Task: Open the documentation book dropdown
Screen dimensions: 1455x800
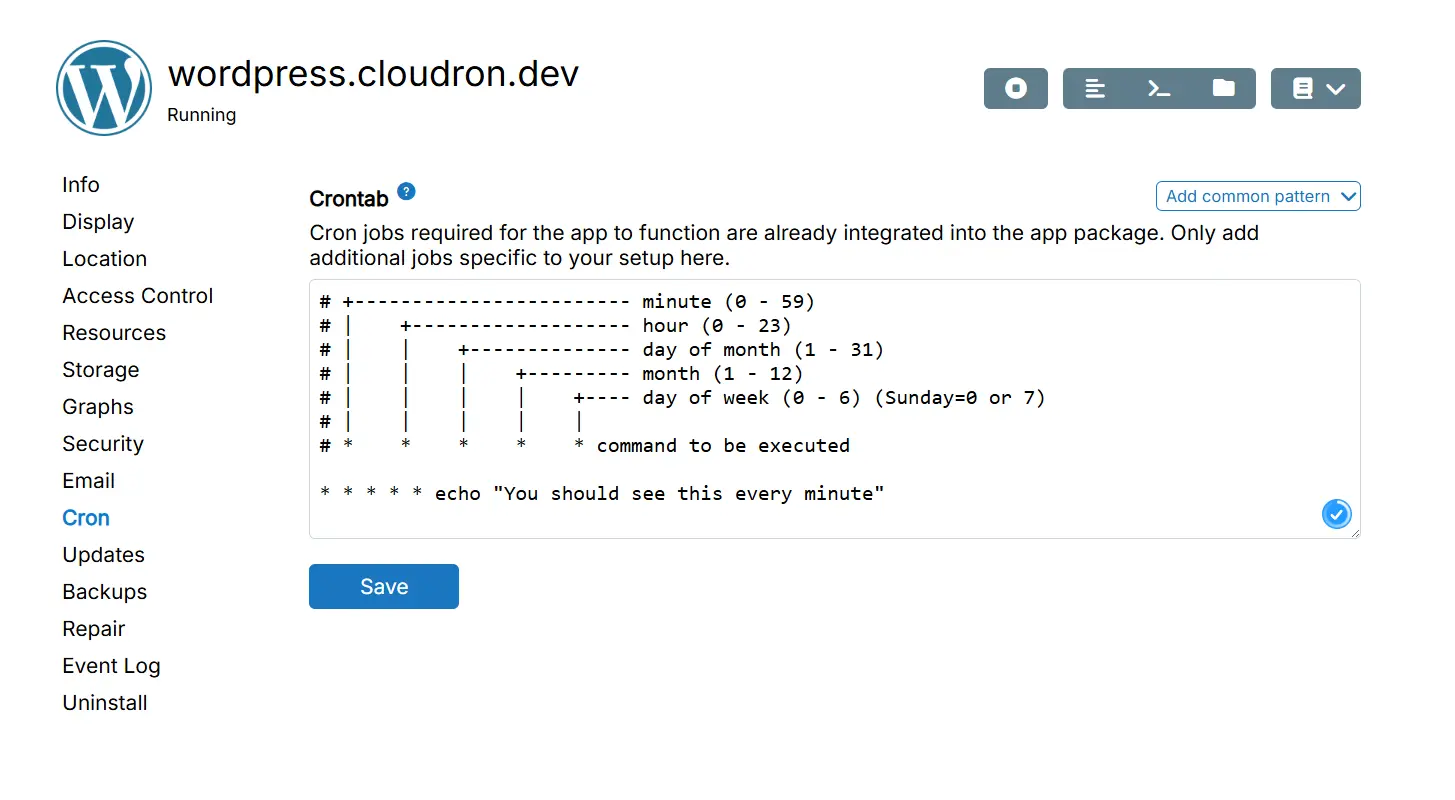Action: pos(1315,89)
